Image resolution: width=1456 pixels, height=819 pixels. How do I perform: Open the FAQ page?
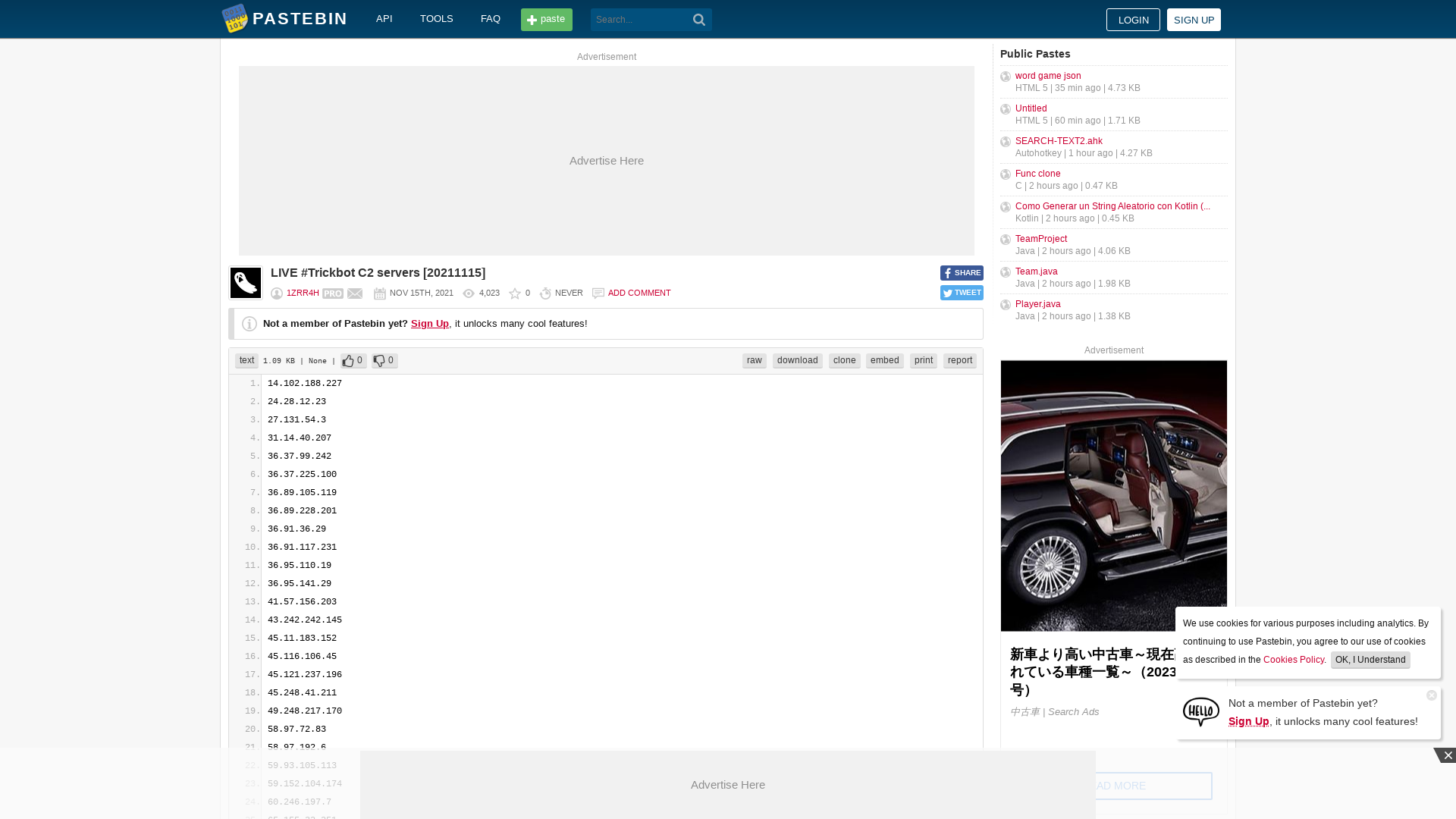[491, 19]
